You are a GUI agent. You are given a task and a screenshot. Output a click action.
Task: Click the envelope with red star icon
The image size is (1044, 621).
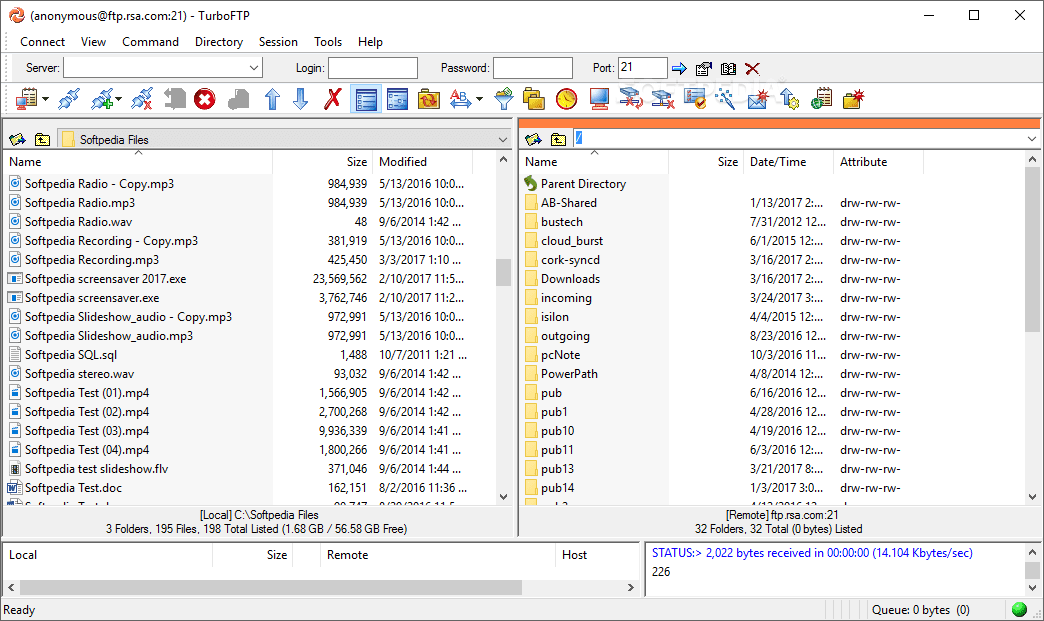point(758,100)
